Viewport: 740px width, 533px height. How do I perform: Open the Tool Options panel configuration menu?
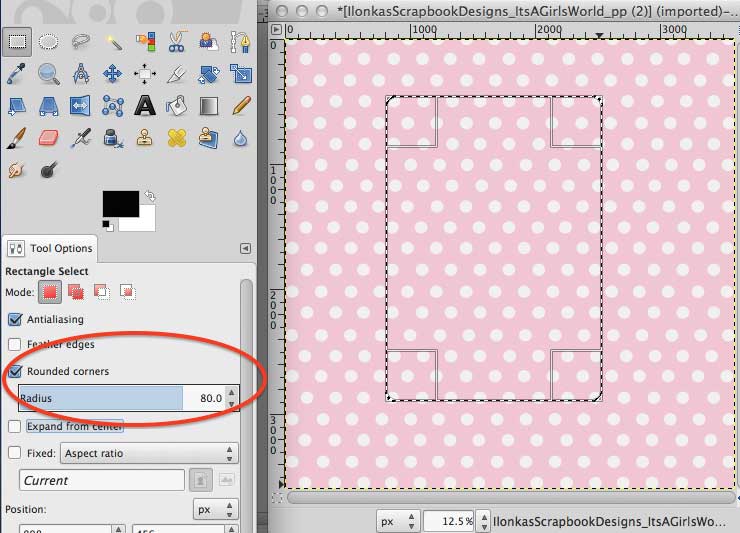245,248
